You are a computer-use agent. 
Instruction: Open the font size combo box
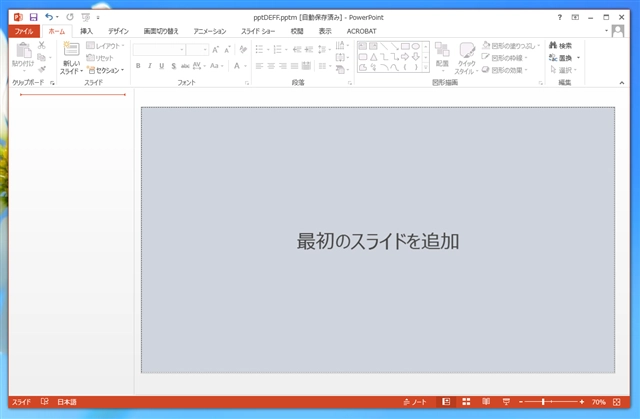click(198, 49)
